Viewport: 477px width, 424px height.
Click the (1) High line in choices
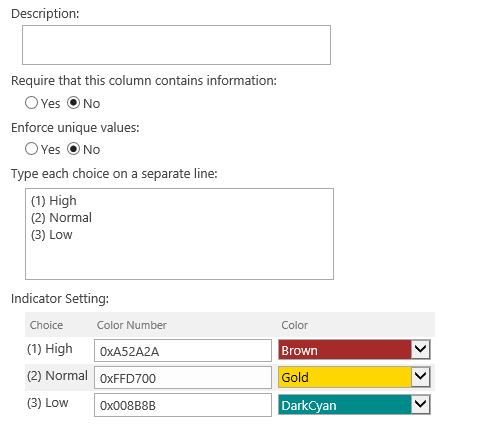pyautogui.click(x=54, y=201)
